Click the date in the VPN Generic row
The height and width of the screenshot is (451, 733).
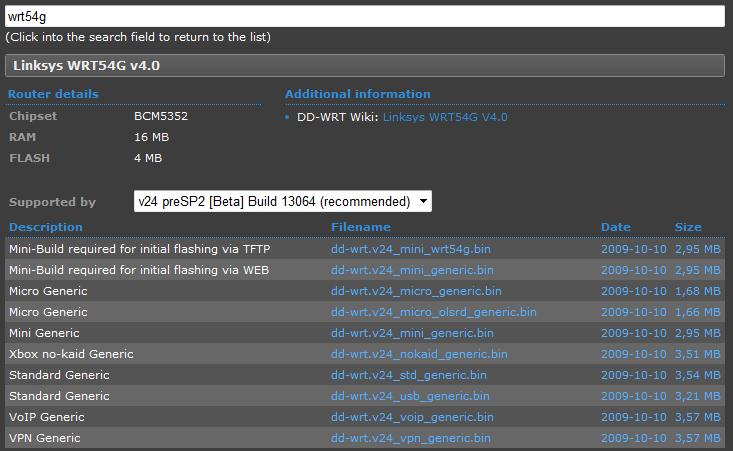click(x=634, y=438)
